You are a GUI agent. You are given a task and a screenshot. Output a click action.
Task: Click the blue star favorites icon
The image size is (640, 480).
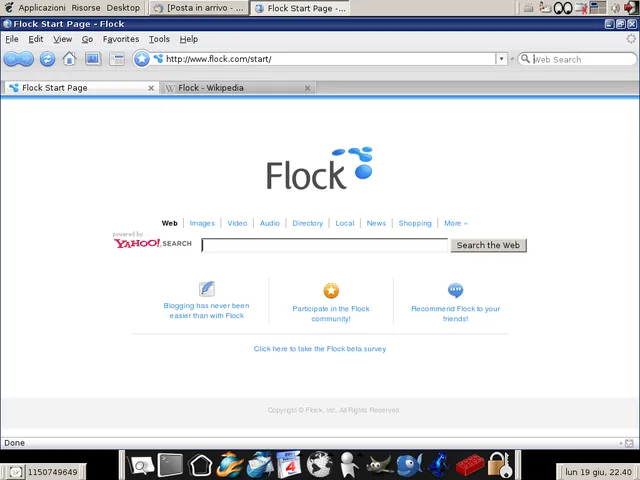click(142, 59)
